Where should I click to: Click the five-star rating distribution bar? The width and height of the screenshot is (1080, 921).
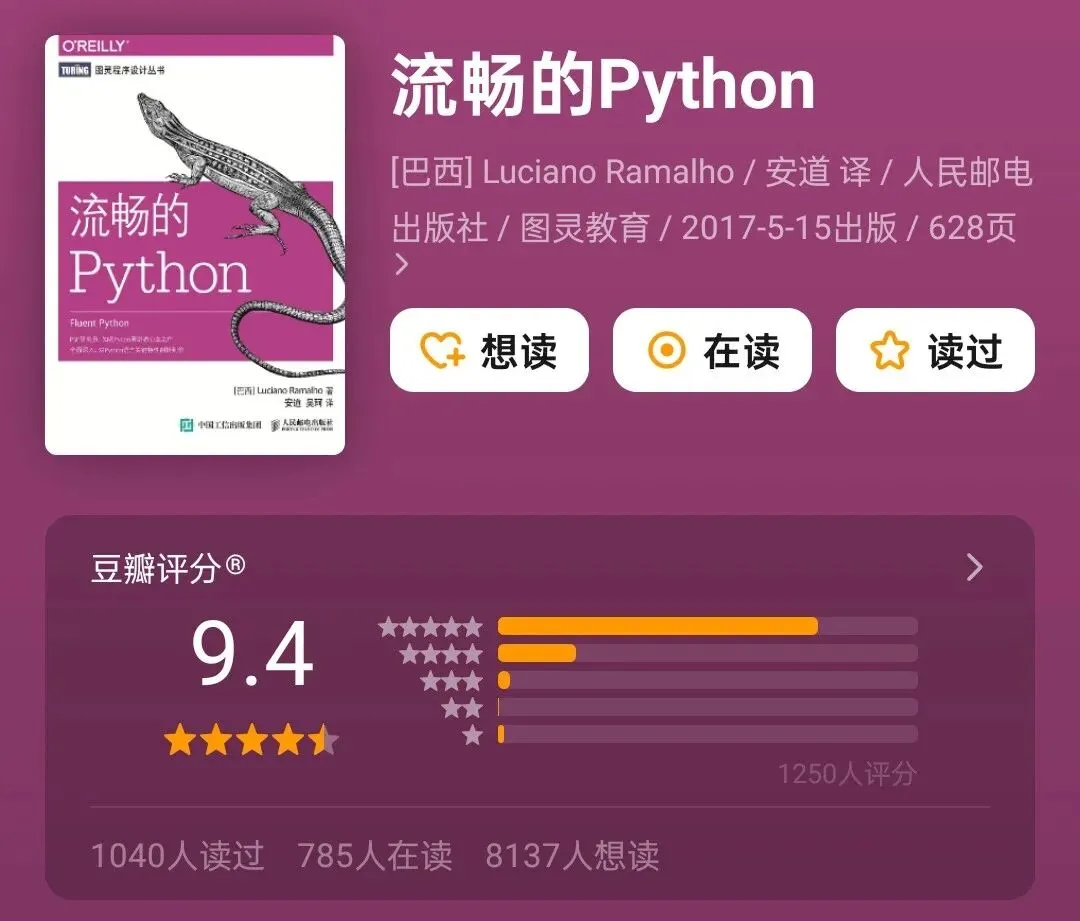[x=707, y=626]
